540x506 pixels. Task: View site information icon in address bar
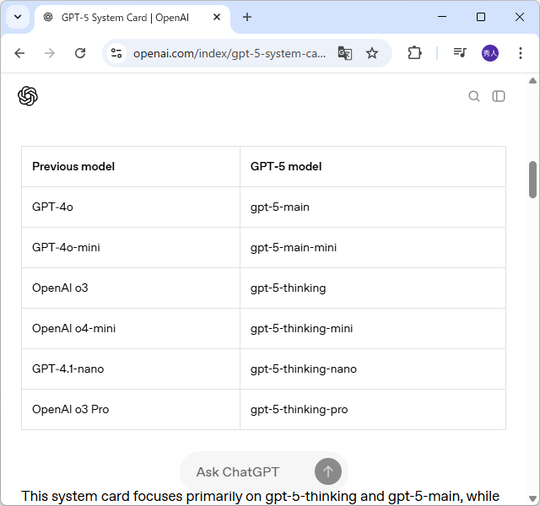pyautogui.click(x=116, y=53)
